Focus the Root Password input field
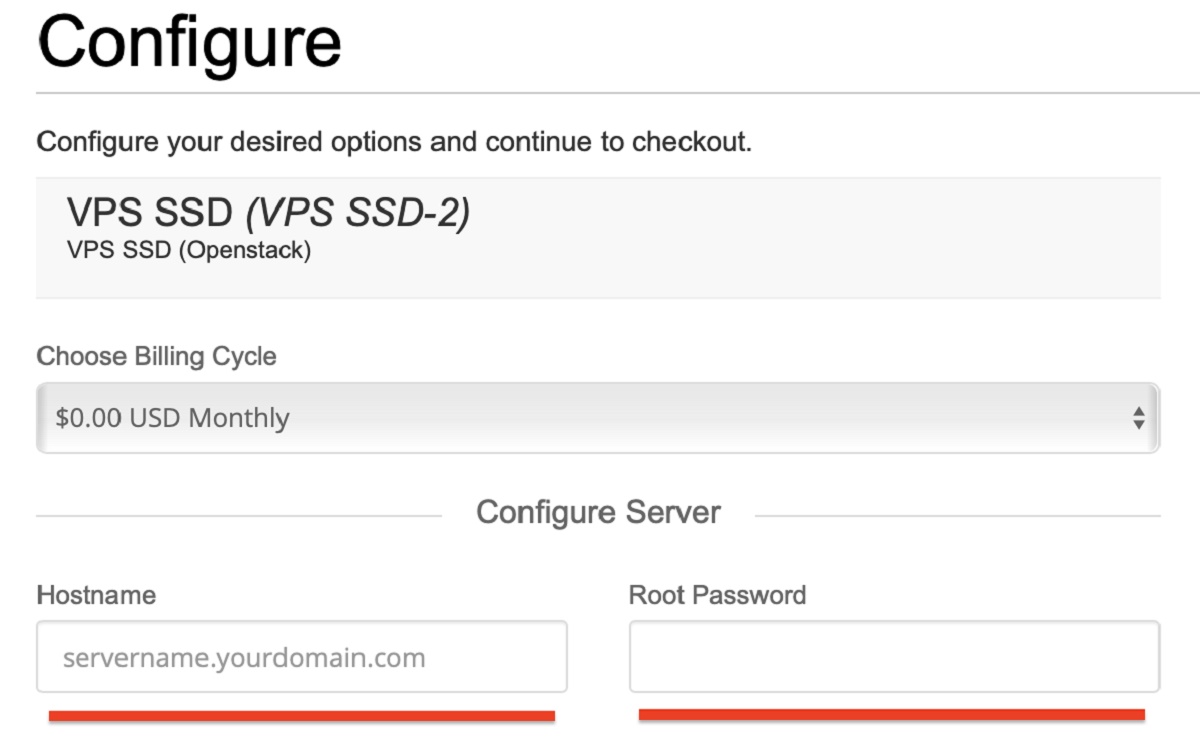 894,657
